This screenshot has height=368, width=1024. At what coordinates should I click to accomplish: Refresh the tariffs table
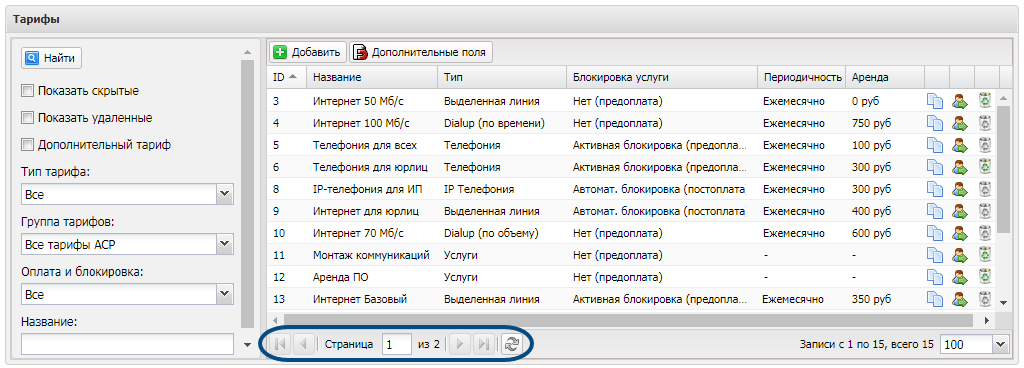tap(511, 345)
